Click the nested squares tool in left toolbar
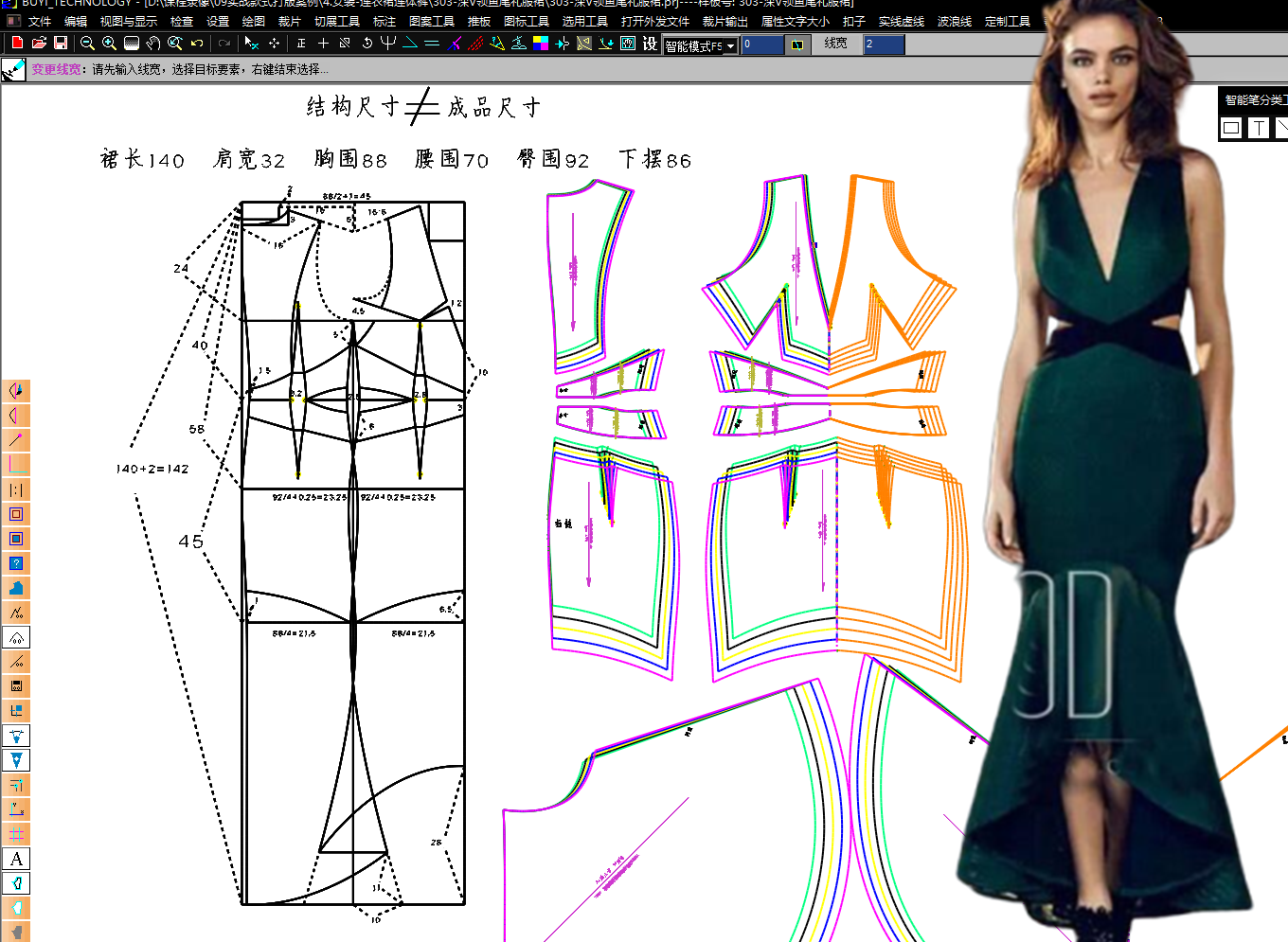The image size is (1288, 942). [x=16, y=514]
